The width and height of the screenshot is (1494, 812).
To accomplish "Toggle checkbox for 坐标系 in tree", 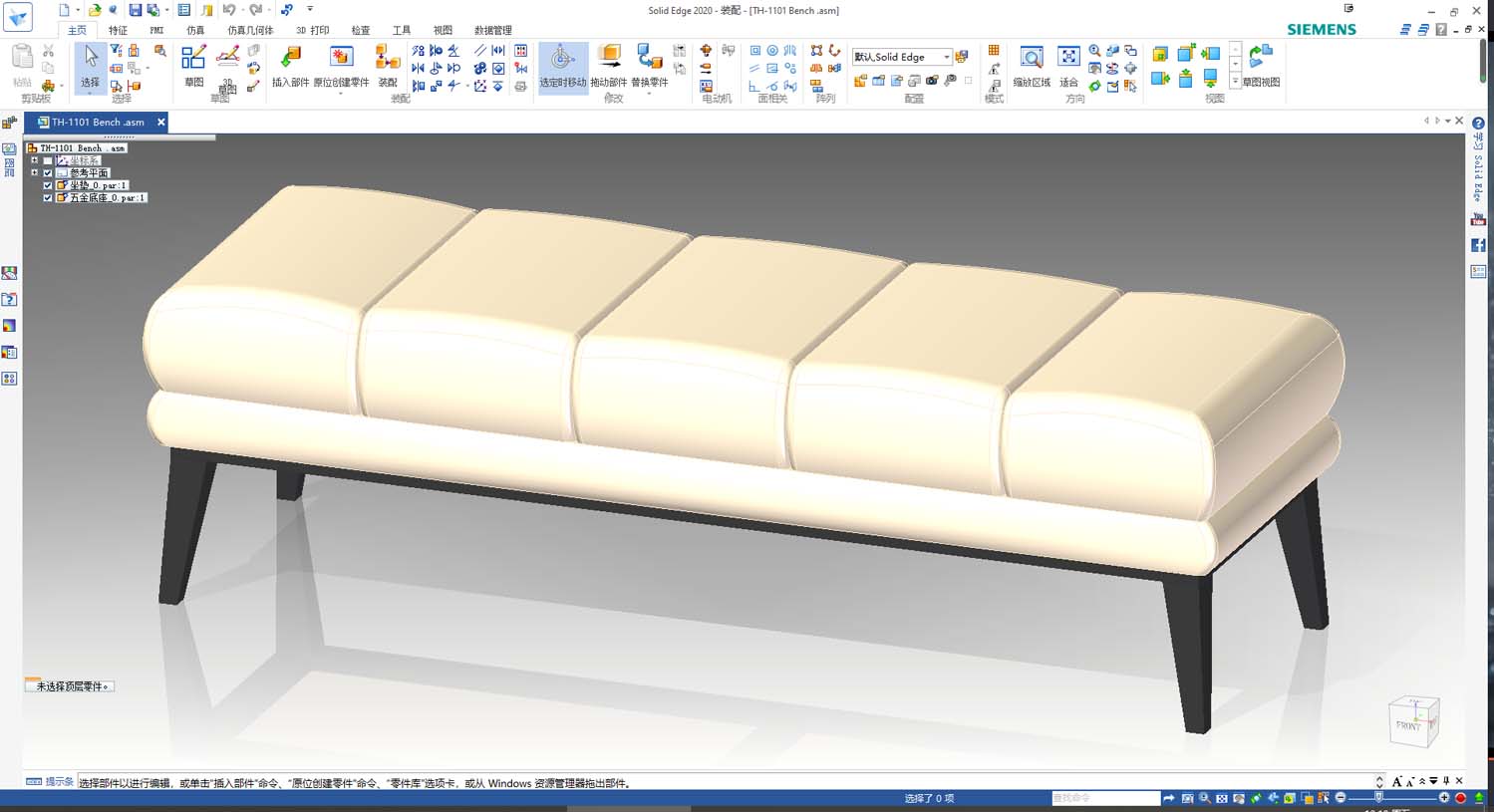I will [x=47, y=160].
